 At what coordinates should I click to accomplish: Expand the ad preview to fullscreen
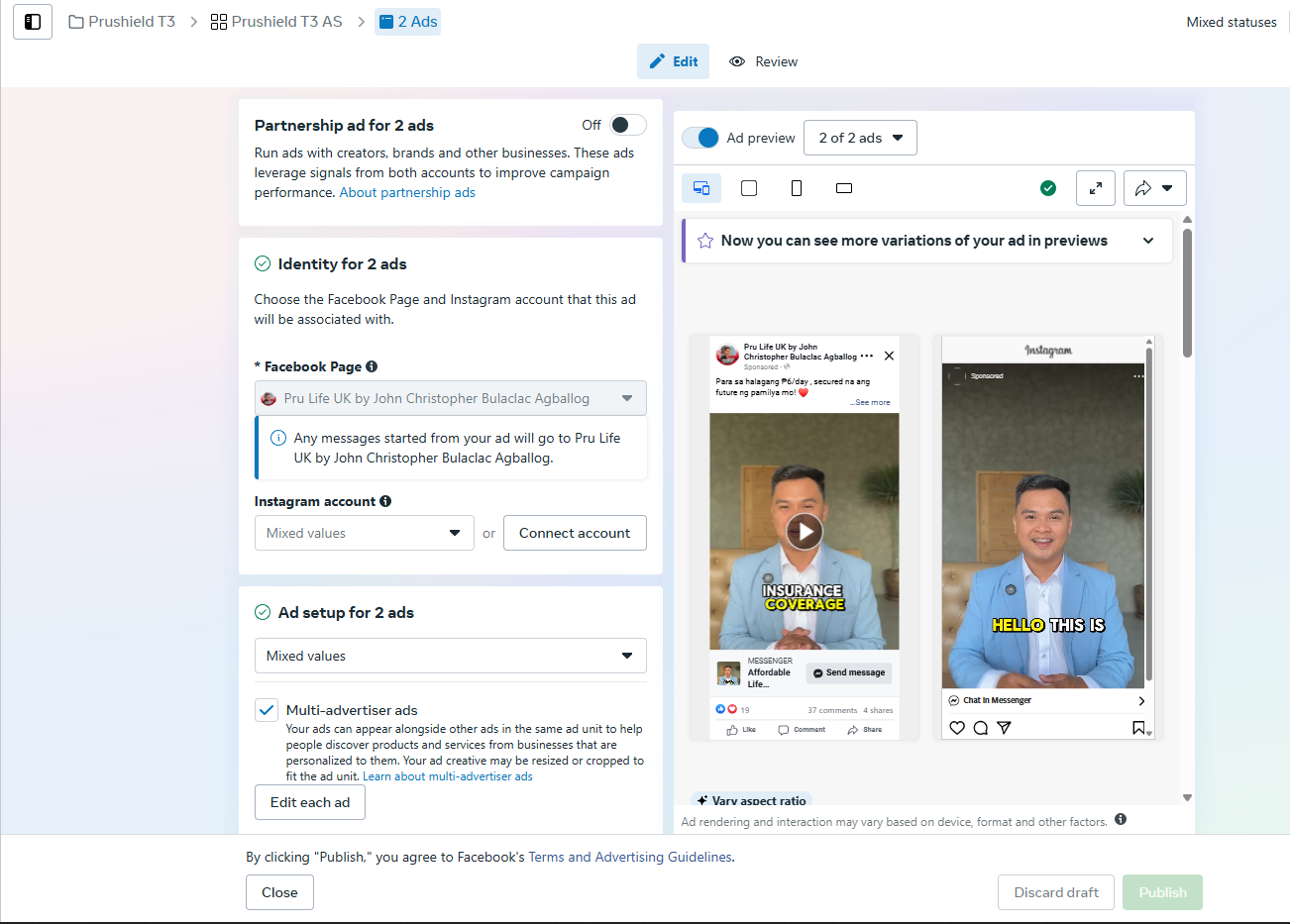pos(1096,188)
